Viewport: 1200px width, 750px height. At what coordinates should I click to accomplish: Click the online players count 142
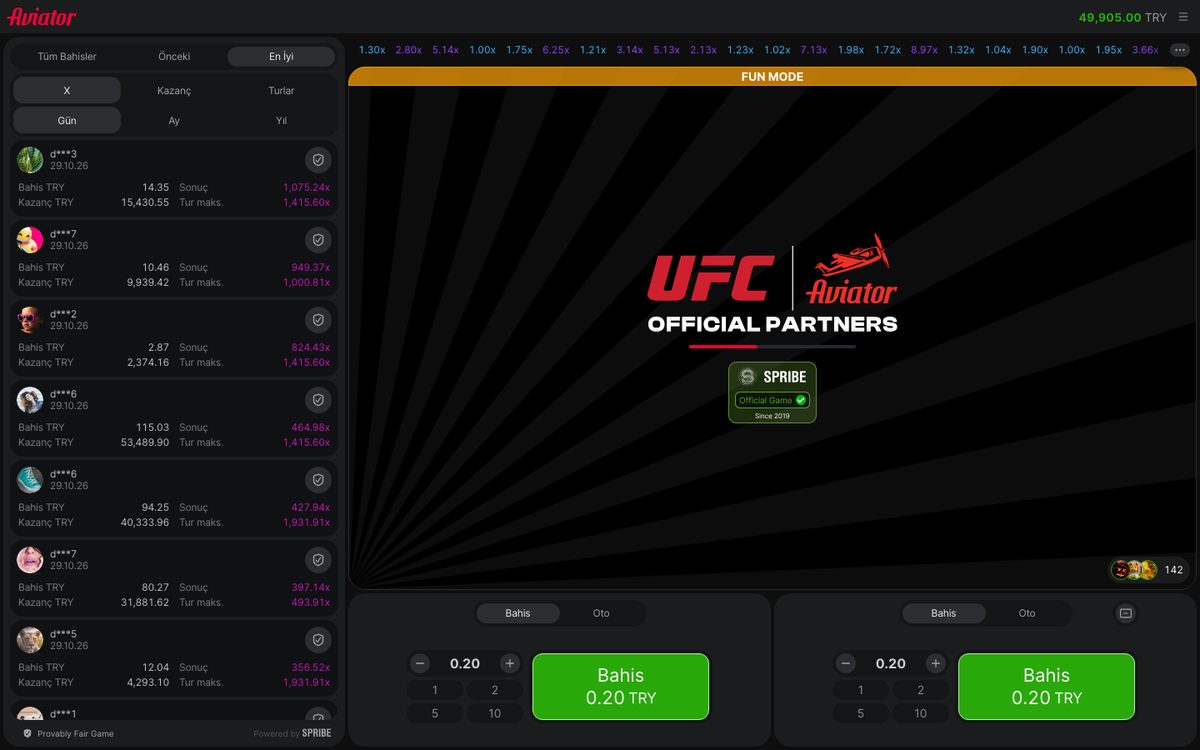pos(1174,570)
